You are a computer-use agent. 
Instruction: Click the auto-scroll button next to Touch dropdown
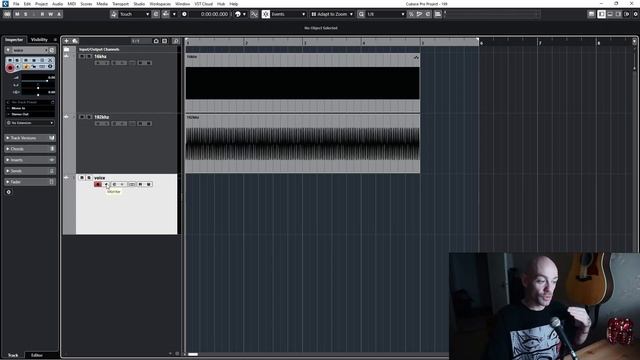(x=156, y=14)
